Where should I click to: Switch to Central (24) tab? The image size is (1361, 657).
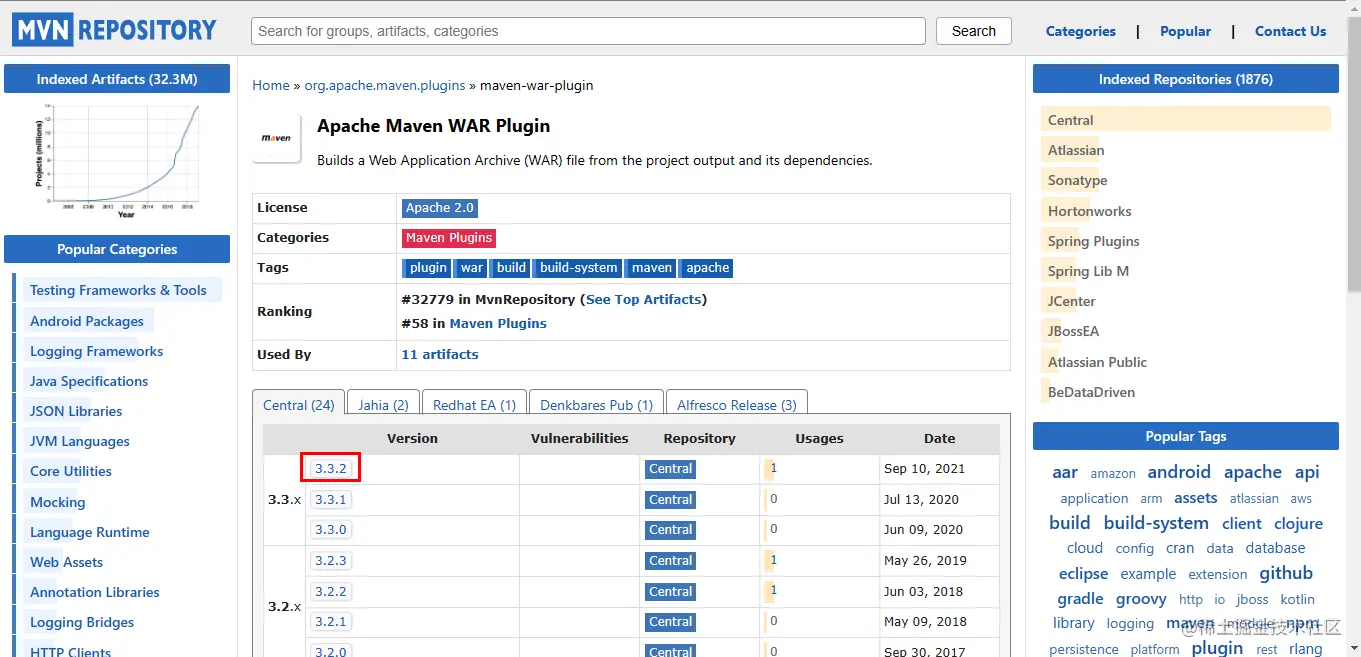click(x=299, y=402)
